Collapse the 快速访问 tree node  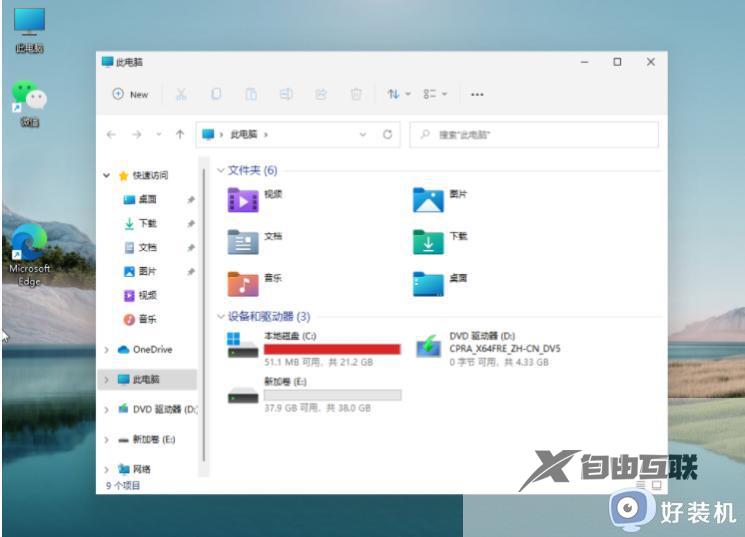106,175
